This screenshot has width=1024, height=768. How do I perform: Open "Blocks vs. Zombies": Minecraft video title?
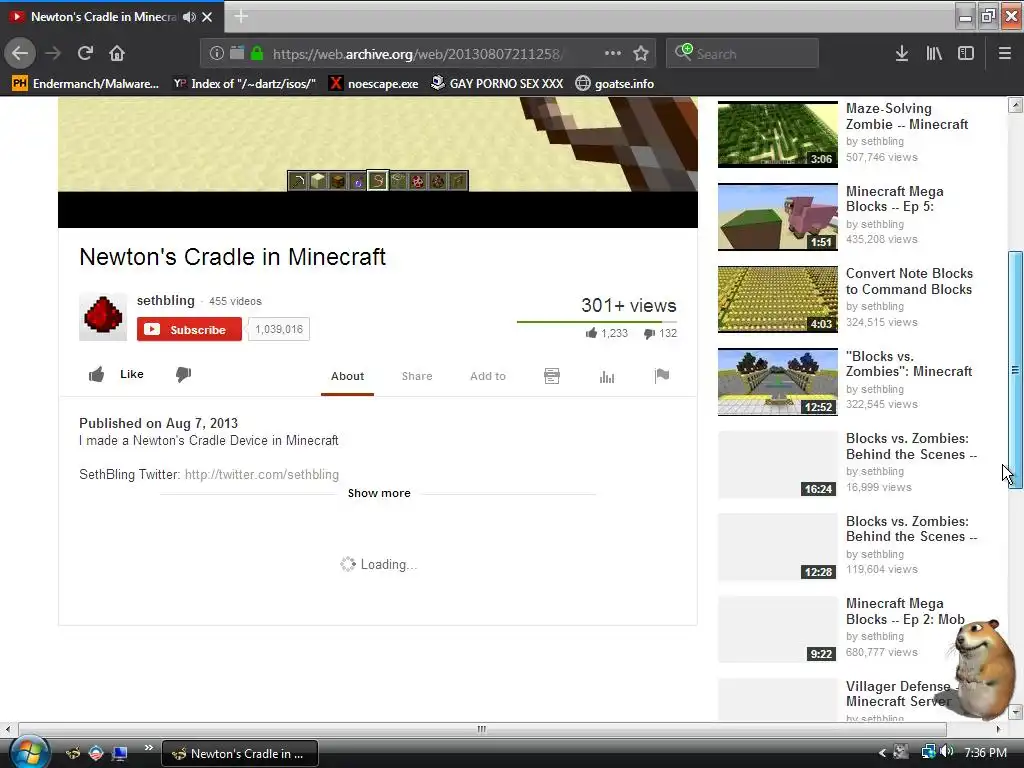(909, 364)
